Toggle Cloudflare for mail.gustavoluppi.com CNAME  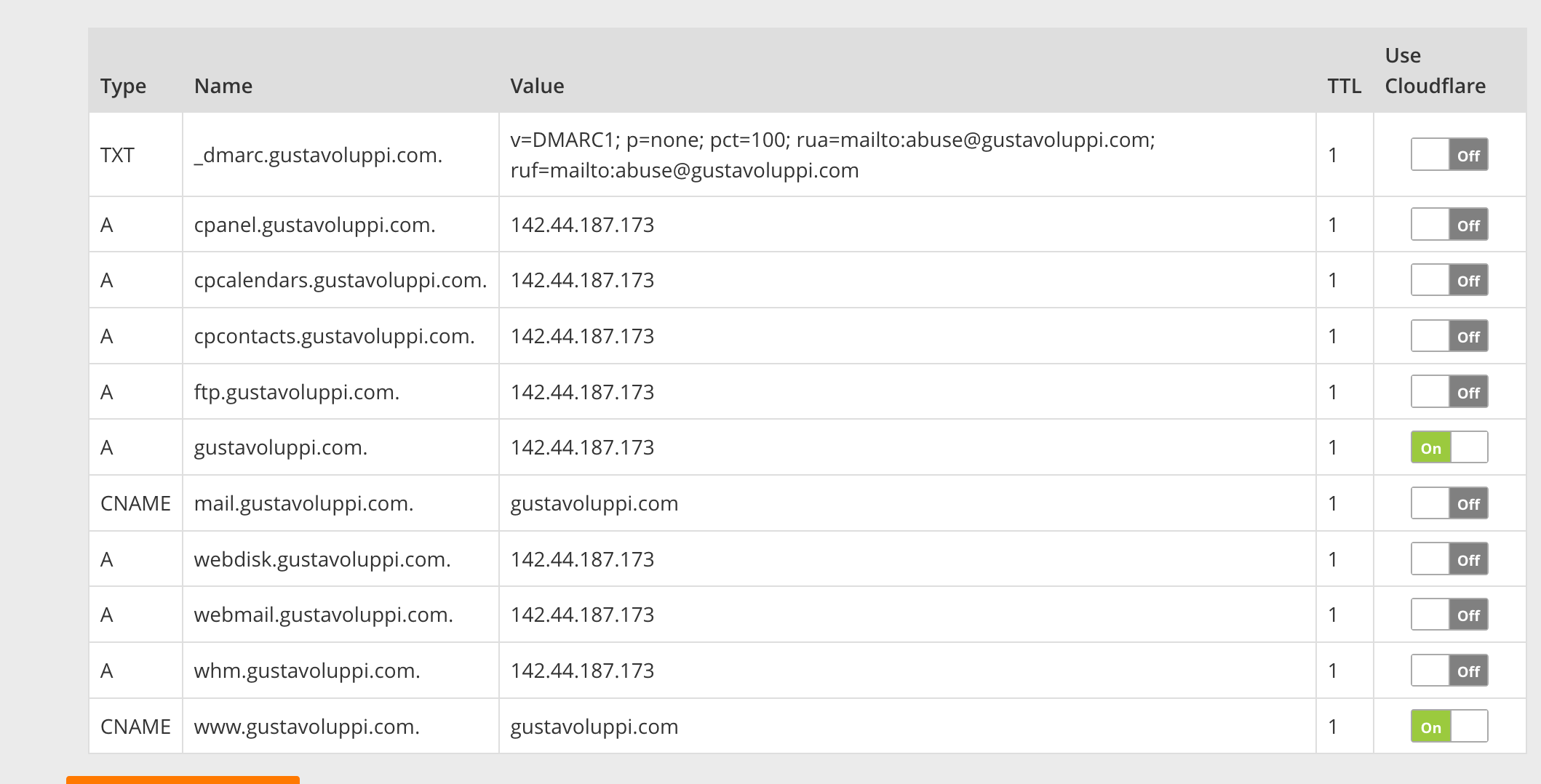1449,503
